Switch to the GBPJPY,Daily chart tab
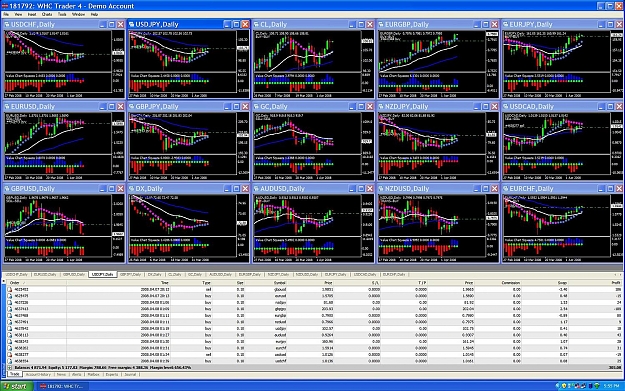Image resolution: width=625 pixels, height=391 pixels. point(131,275)
